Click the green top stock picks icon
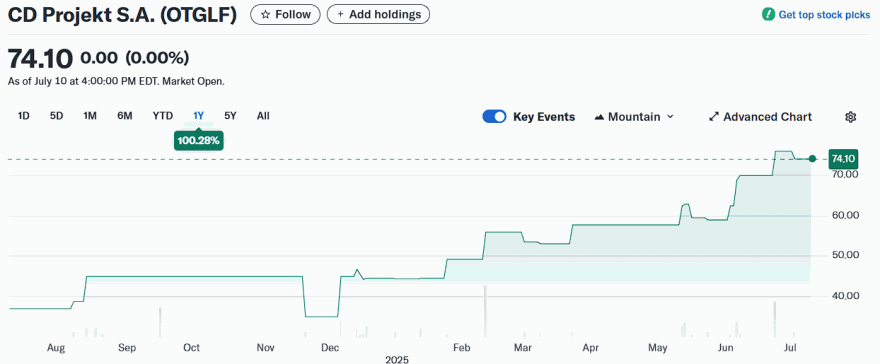Viewport: 880px width, 364px height. [x=768, y=15]
